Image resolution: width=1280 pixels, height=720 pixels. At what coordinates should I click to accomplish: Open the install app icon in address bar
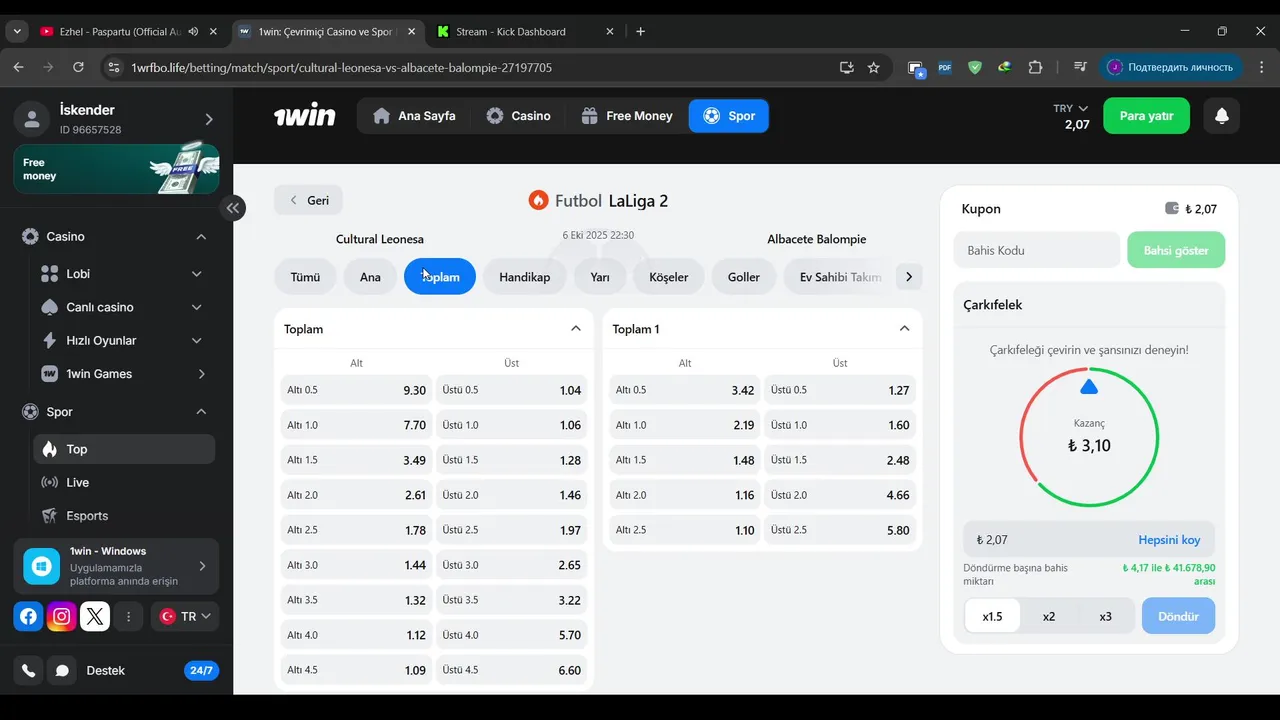pyautogui.click(x=847, y=68)
